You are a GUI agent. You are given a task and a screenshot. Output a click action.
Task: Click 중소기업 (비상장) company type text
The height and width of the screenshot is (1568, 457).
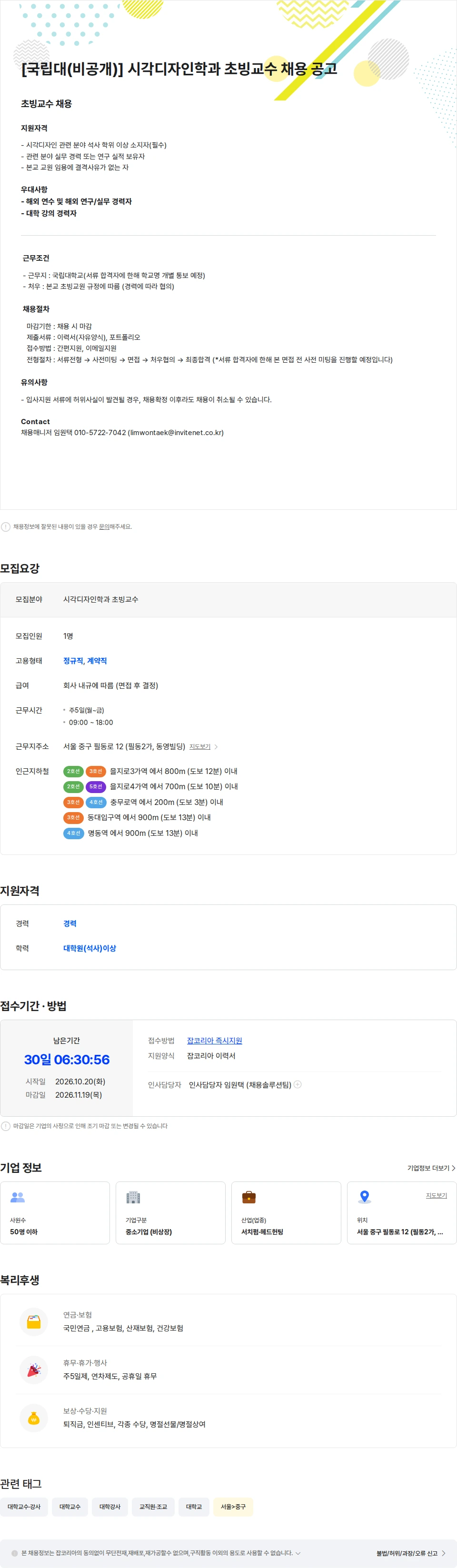(149, 1231)
